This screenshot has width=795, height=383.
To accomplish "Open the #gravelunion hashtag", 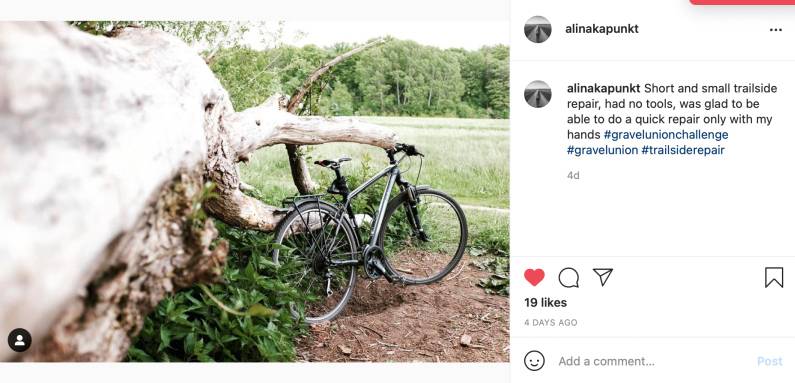I will (x=602, y=150).
